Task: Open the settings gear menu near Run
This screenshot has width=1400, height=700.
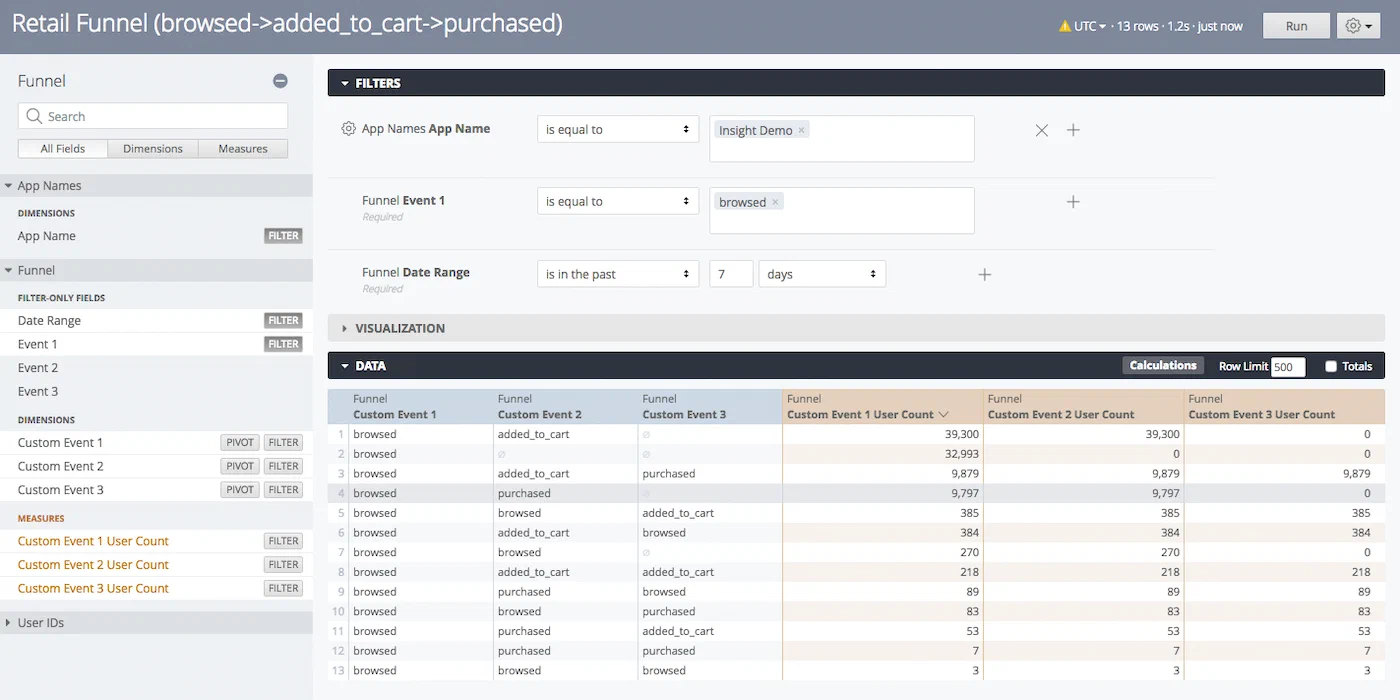Action: 1358,26
